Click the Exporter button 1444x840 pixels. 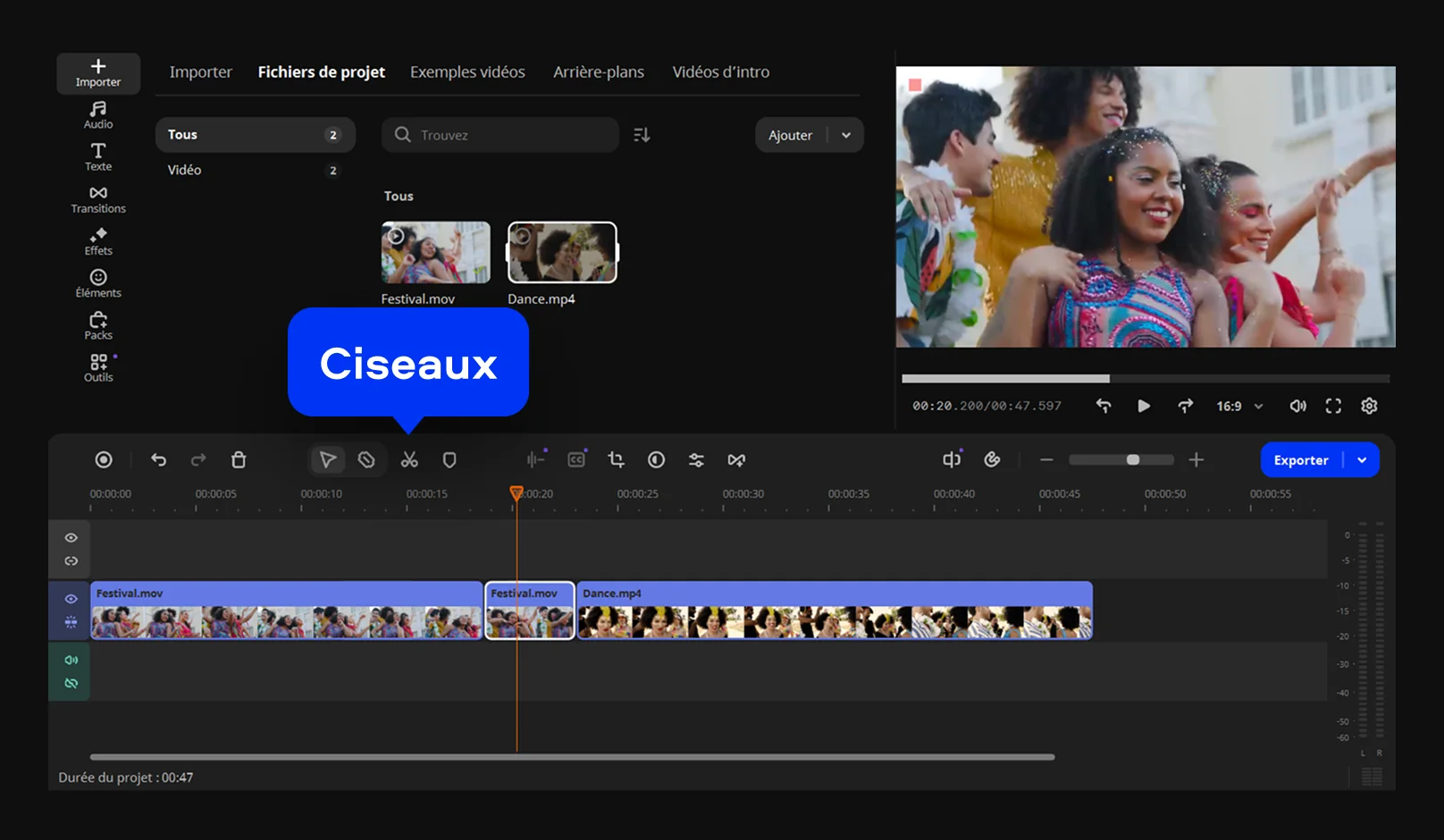click(x=1301, y=460)
